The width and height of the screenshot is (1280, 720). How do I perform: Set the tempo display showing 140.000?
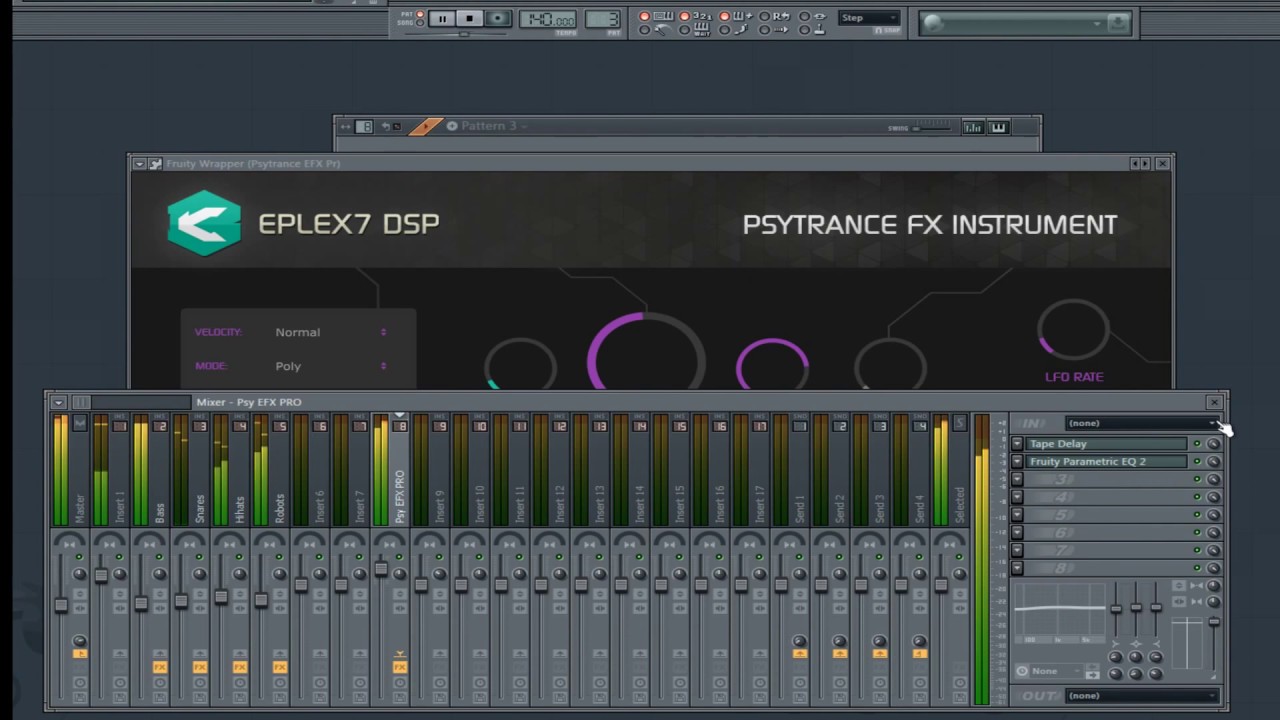coord(547,20)
